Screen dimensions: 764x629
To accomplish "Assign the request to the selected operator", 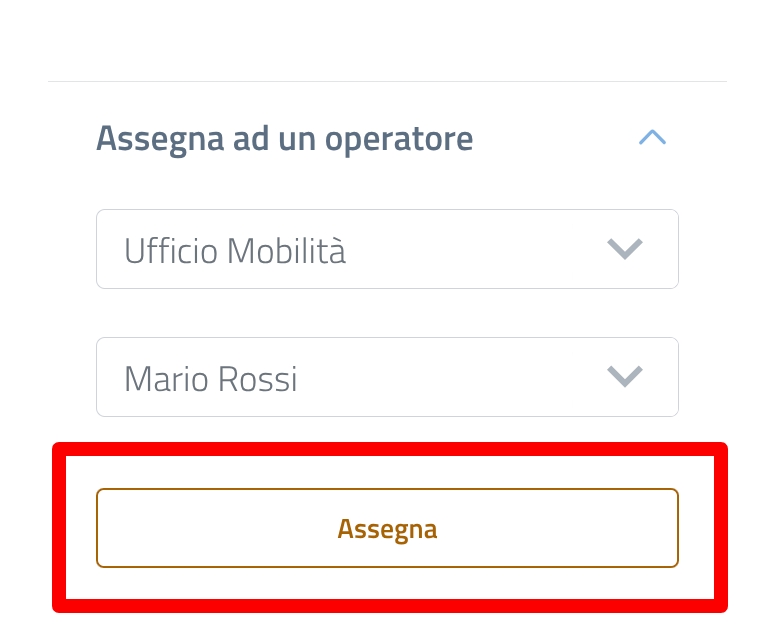I will (387, 528).
